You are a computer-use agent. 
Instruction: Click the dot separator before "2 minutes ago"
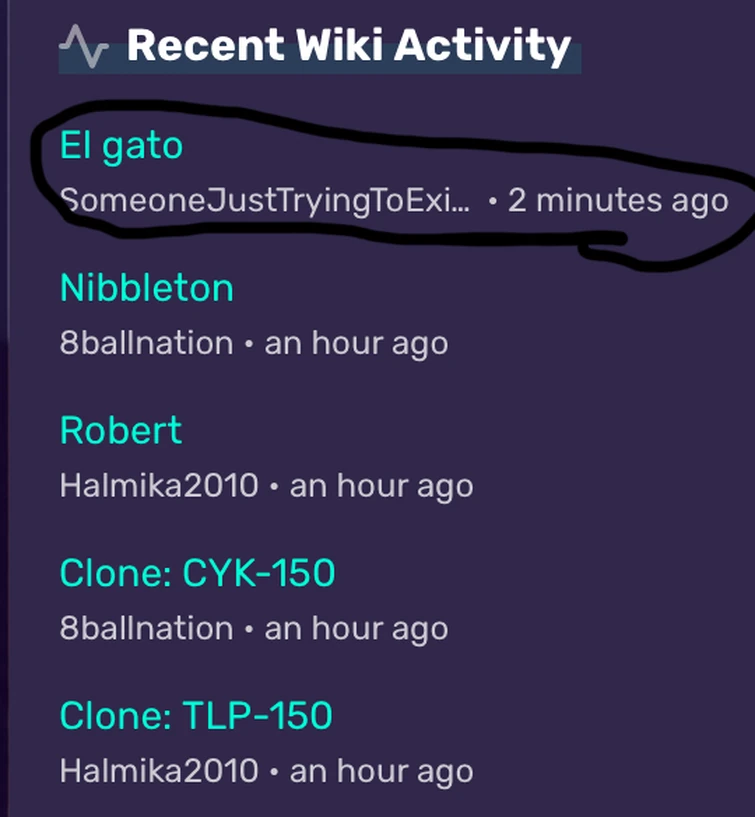[493, 201]
